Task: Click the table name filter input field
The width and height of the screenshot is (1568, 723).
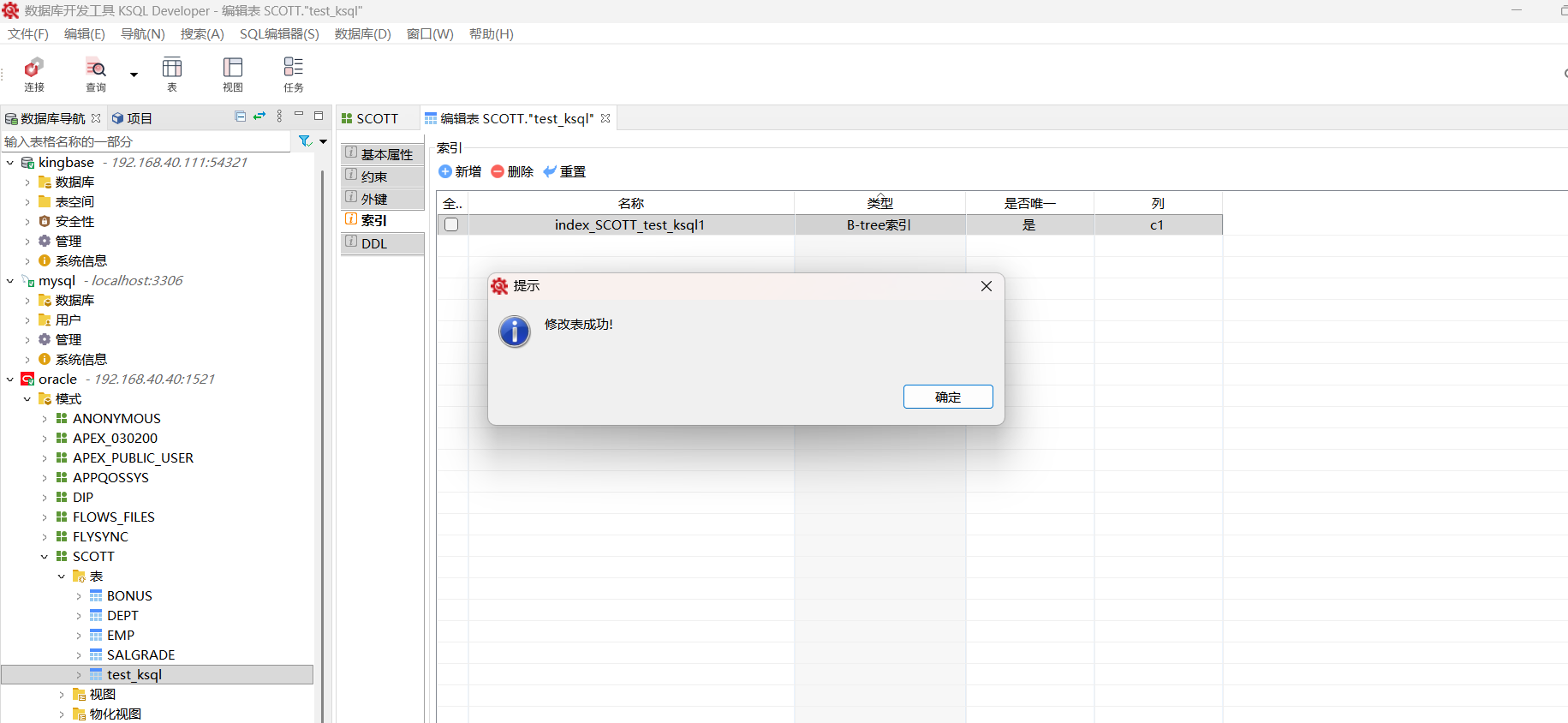Action: coord(146,141)
